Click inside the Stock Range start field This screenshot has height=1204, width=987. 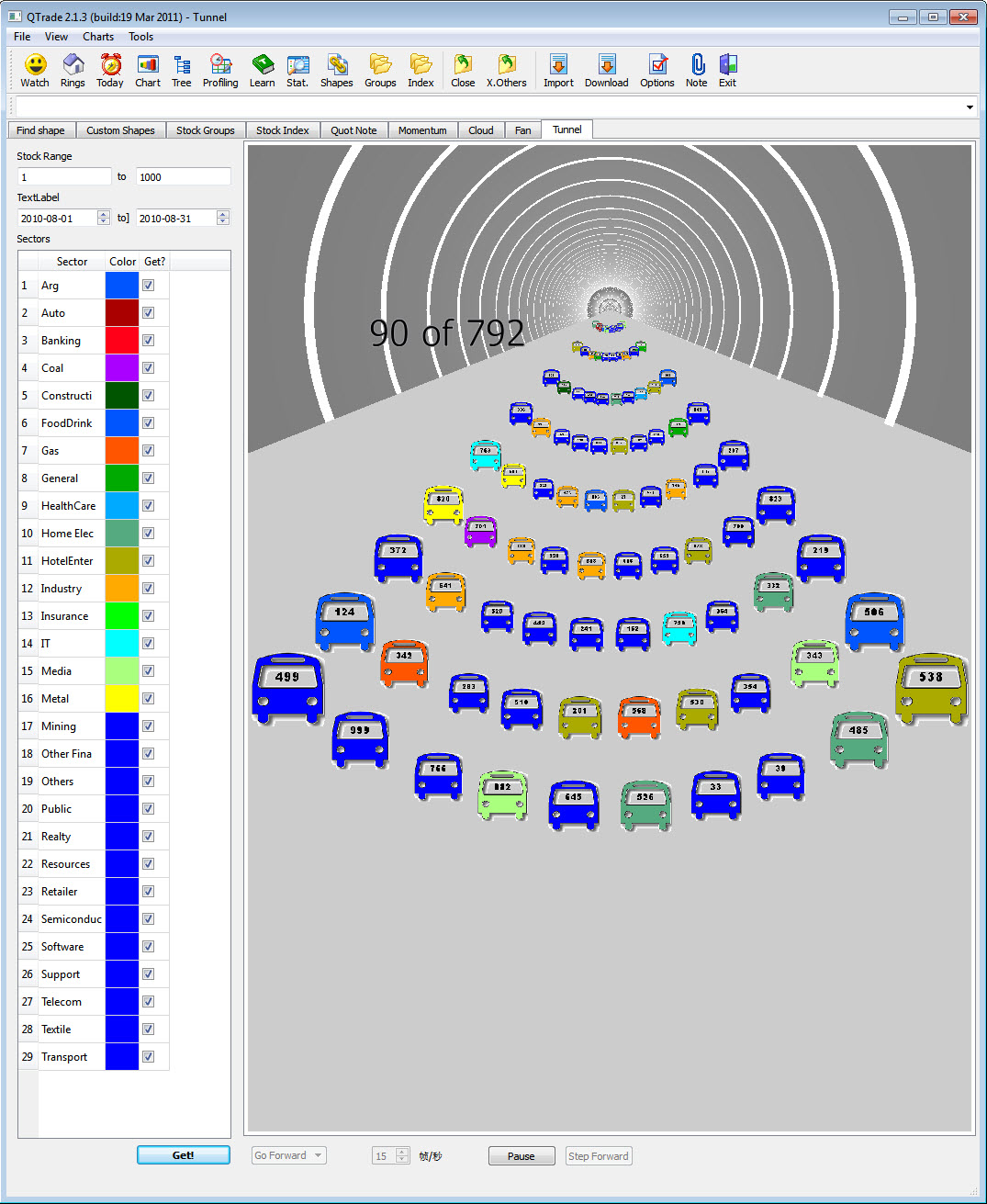63,176
